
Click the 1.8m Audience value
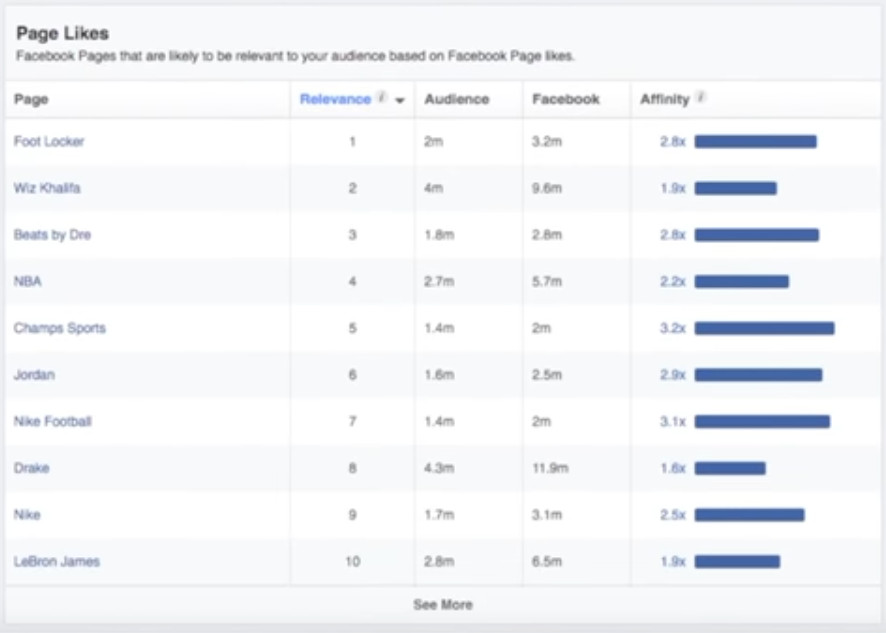(x=439, y=235)
